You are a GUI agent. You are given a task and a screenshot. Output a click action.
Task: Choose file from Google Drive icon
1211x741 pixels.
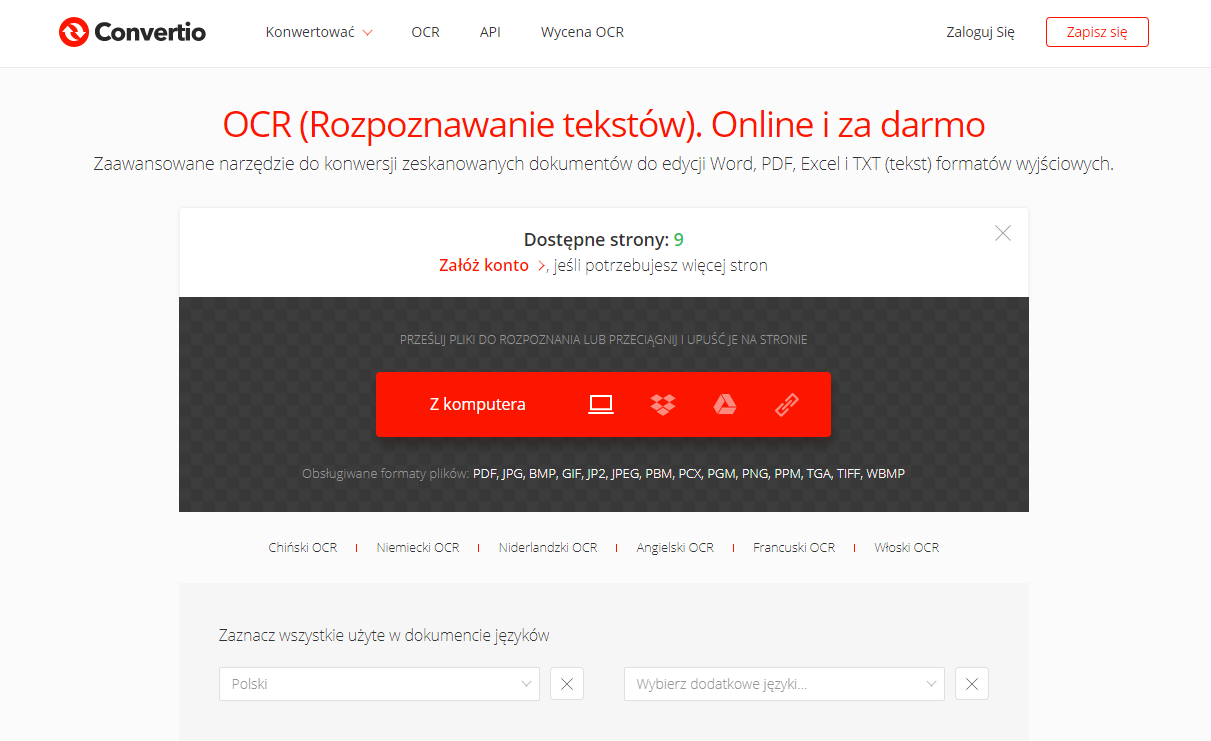pyautogui.click(x=725, y=404)
